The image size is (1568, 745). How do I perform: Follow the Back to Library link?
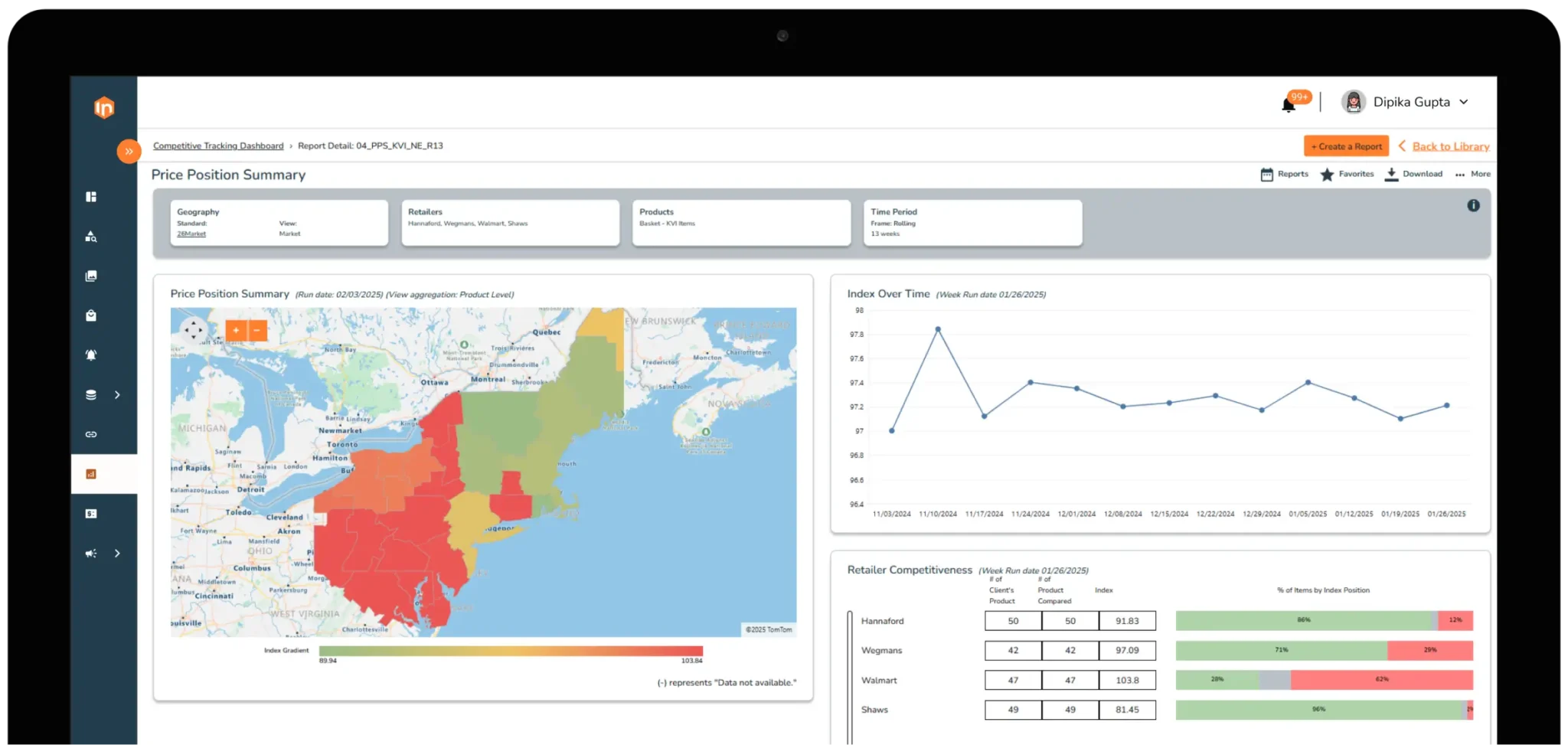[1450, 146]
